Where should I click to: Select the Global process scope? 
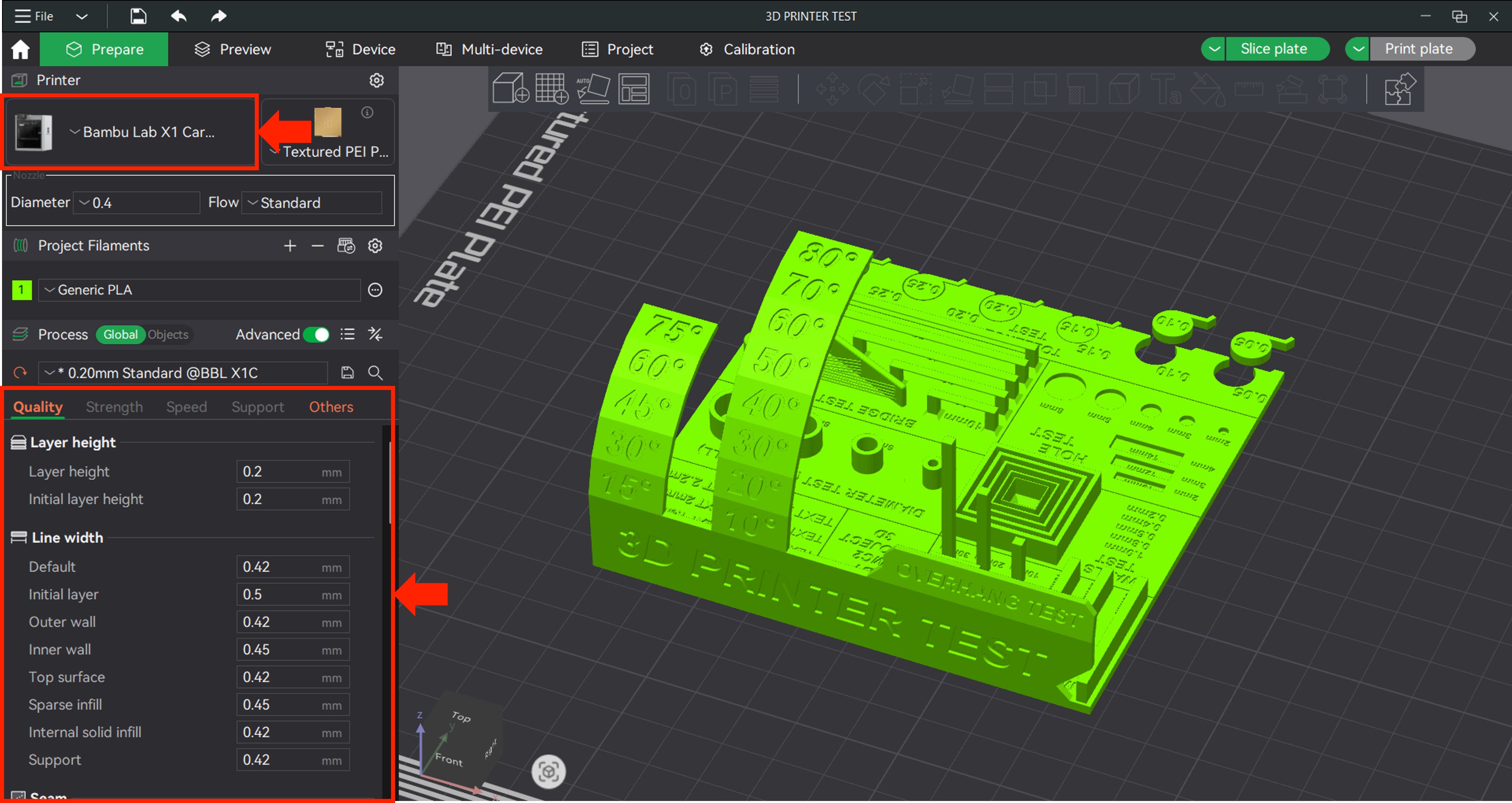(x=121, y=335)
